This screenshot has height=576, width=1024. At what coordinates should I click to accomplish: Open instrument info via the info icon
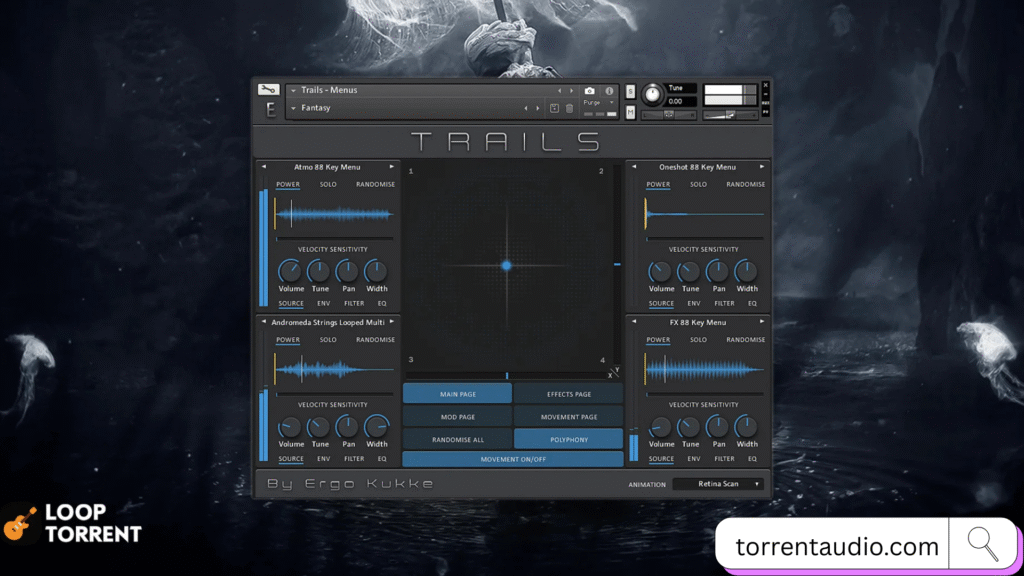pos(609,91)
